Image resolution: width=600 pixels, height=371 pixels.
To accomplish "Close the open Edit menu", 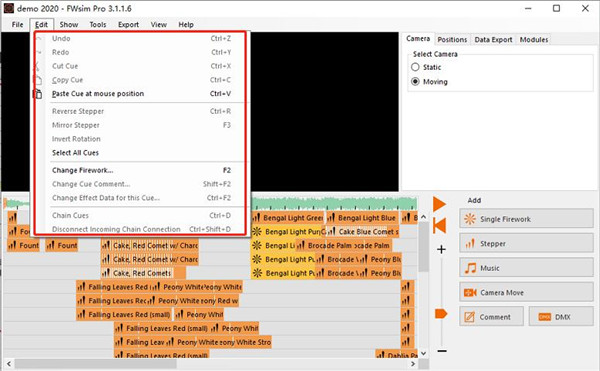I will point(41,24).
